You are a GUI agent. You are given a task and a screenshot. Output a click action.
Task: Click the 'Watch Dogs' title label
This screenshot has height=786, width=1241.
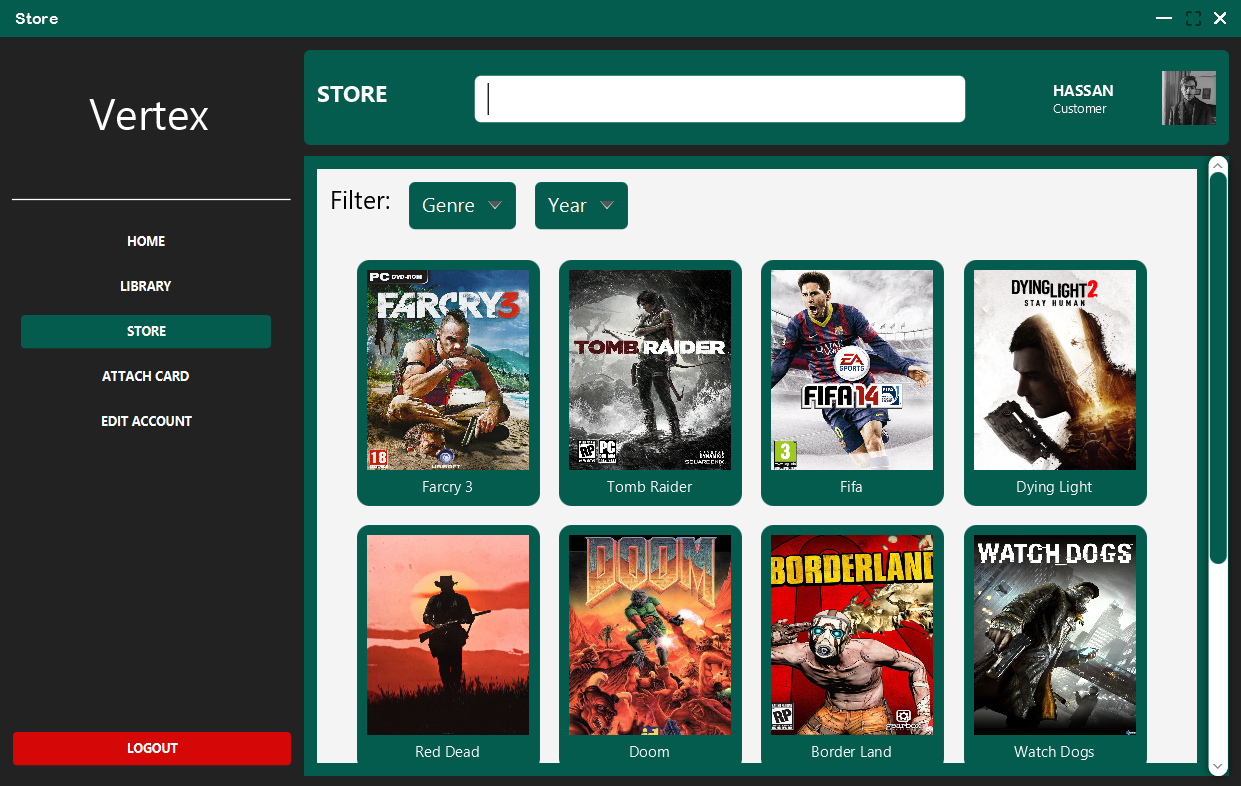pyautogui.click(x=1054, y=752)
